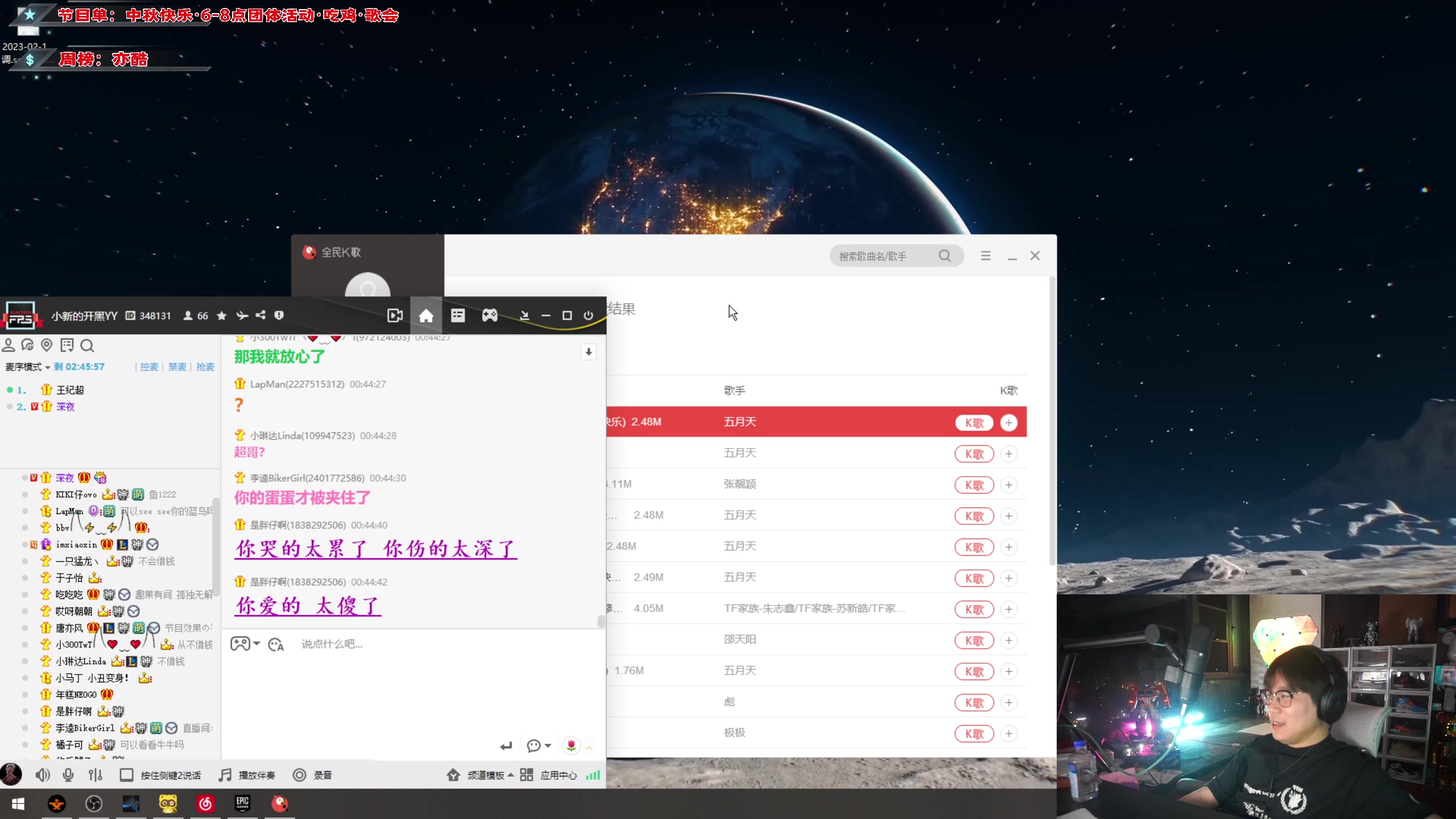Screen dimensions: 1456x819
Task: Open the search icon in the left sidebar
Action: [88, 345]
